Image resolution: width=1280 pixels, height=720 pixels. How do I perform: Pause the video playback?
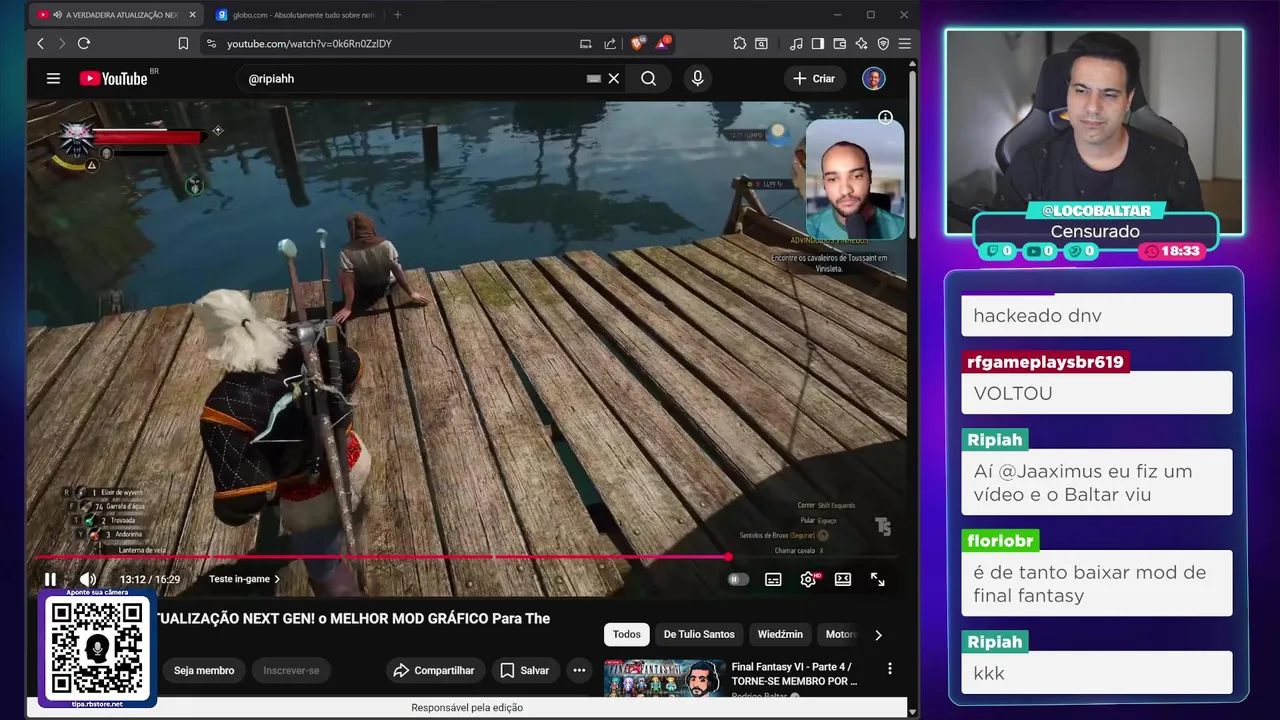(x=50, y=579)
